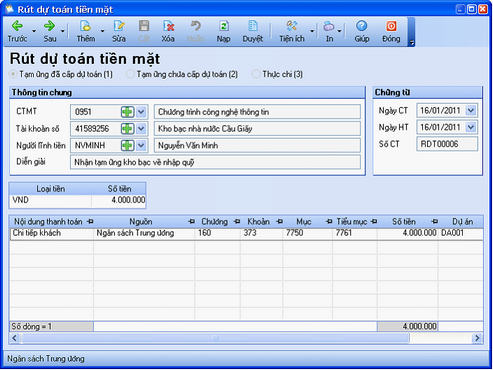The height and width of the screenshot is (370, 493).
Task: Open Tiện ích utilities tools icon
Action: (292, 26)
